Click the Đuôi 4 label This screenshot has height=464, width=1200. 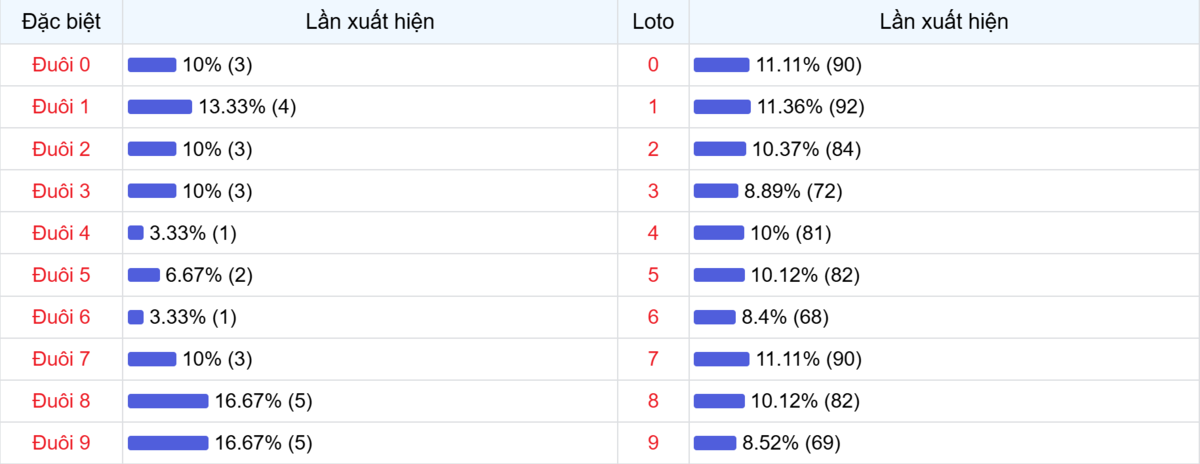[61, 233]
